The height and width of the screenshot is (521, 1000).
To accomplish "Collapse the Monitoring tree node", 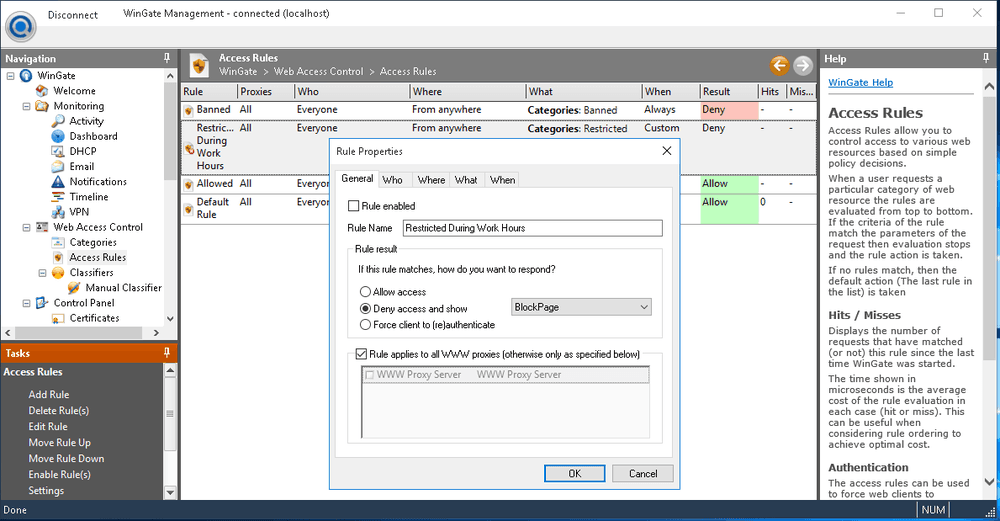I will [26, 106].
